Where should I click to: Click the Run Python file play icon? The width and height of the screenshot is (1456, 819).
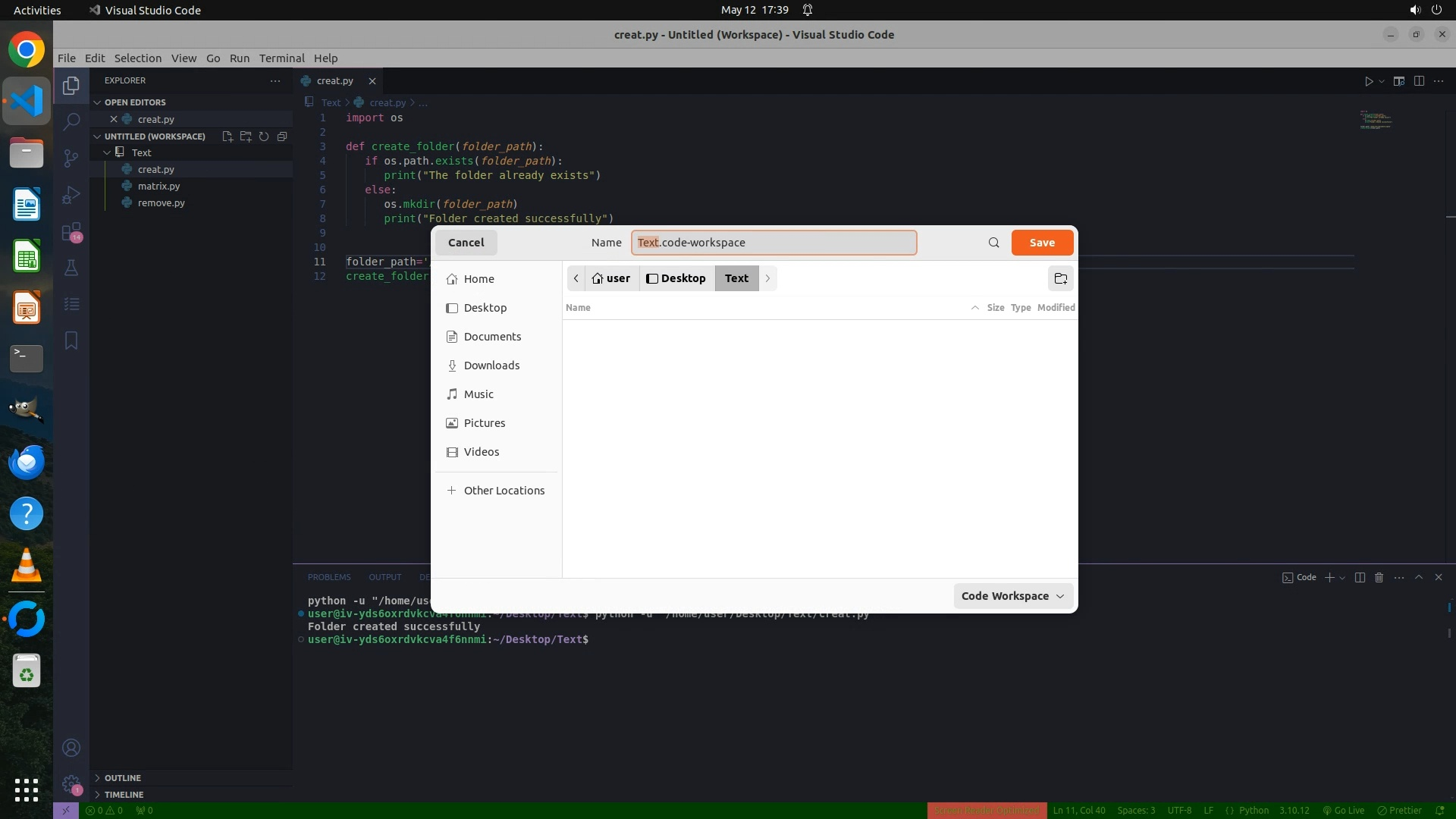pyautogui.click(x=1369, y=81)
